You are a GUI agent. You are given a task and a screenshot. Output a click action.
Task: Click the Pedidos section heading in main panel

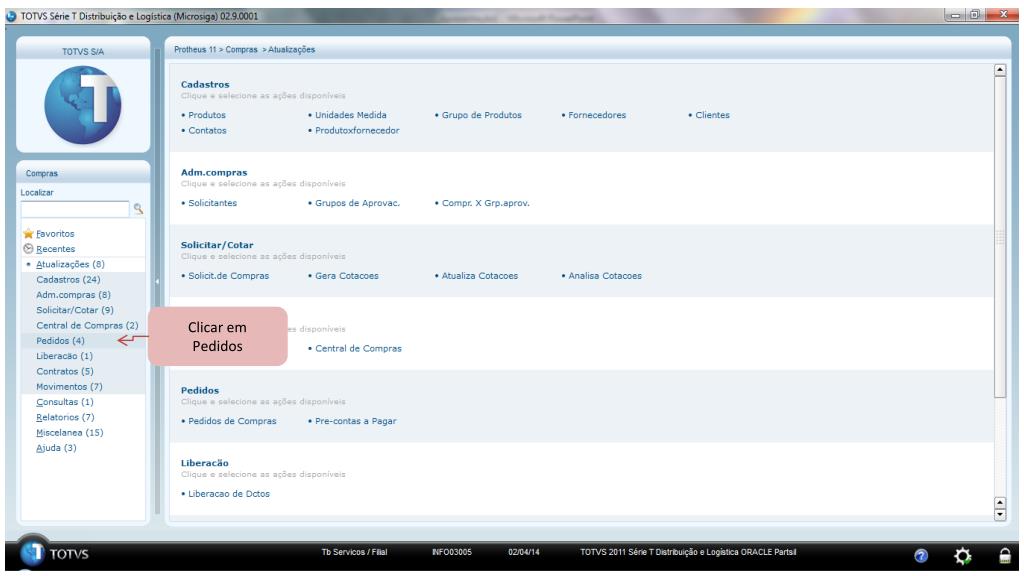point(200,391)
